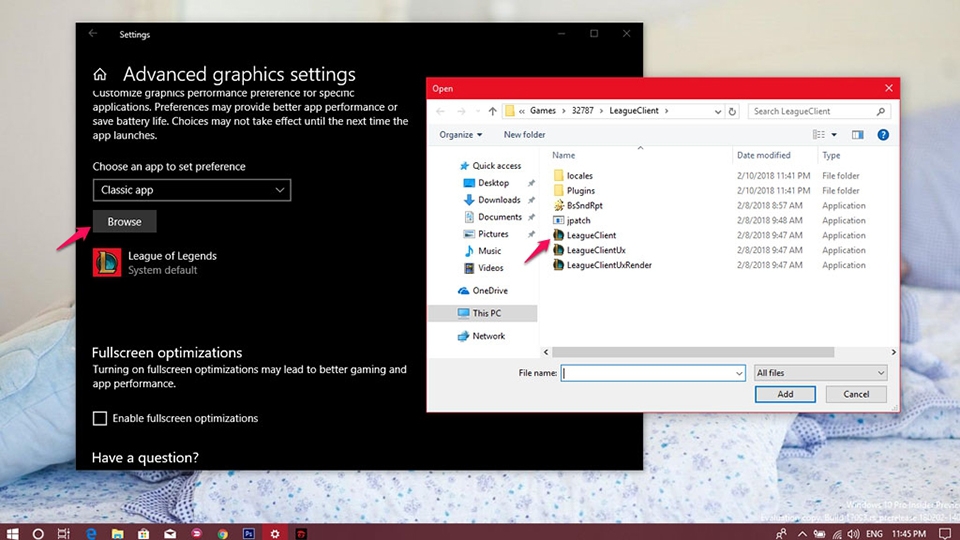This screenshot has height=540, width=960.
Task: Enable fullscreen optimizations checkbox
Action: tap(100, 418)
